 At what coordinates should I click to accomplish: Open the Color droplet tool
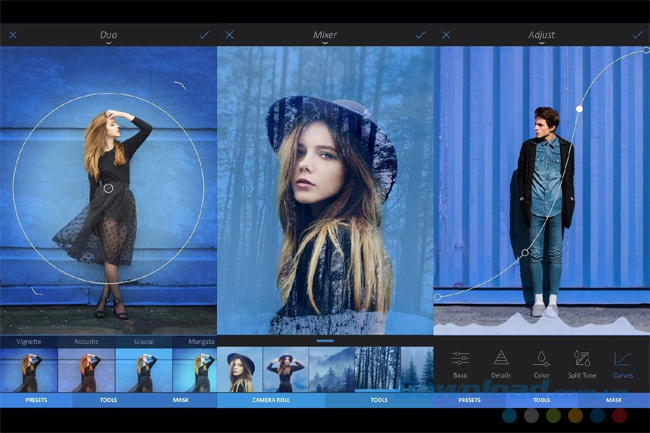[x=542, y=364]
